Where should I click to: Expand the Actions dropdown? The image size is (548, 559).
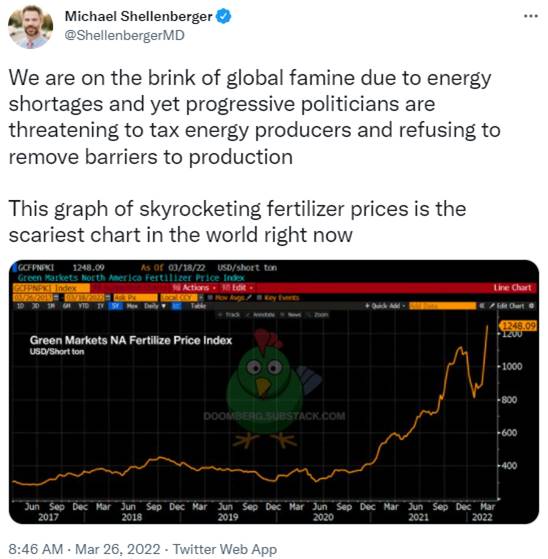[194, 288]
